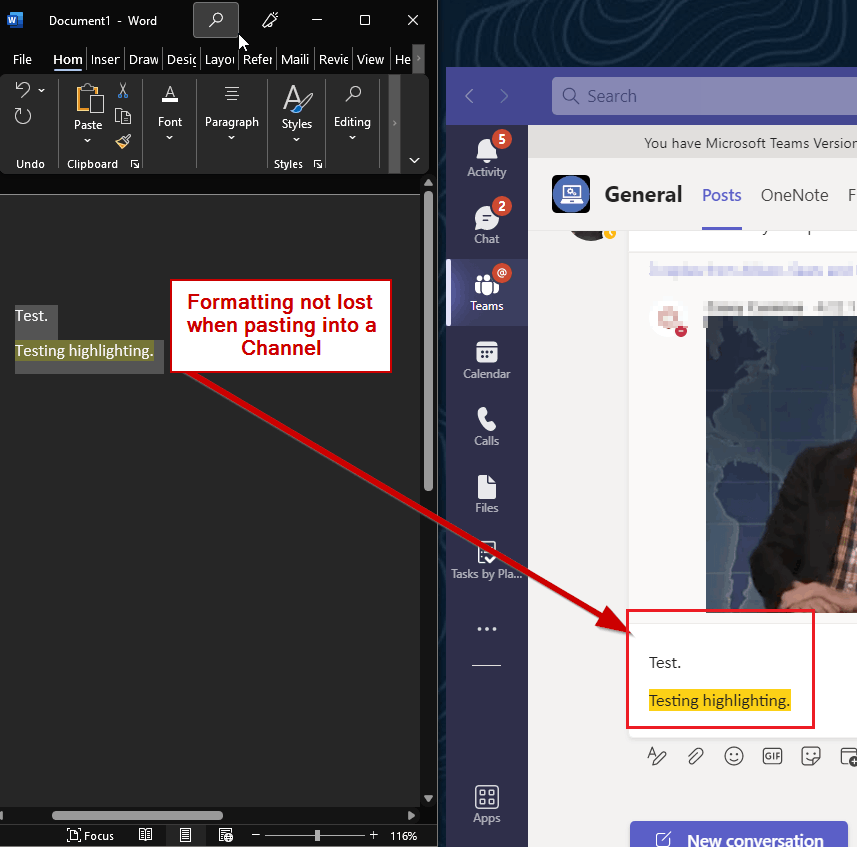The height and width of the screenshot is (847, 857).
Task: Switch to Read Mode view in Word
Action: (x=145, y=835)
